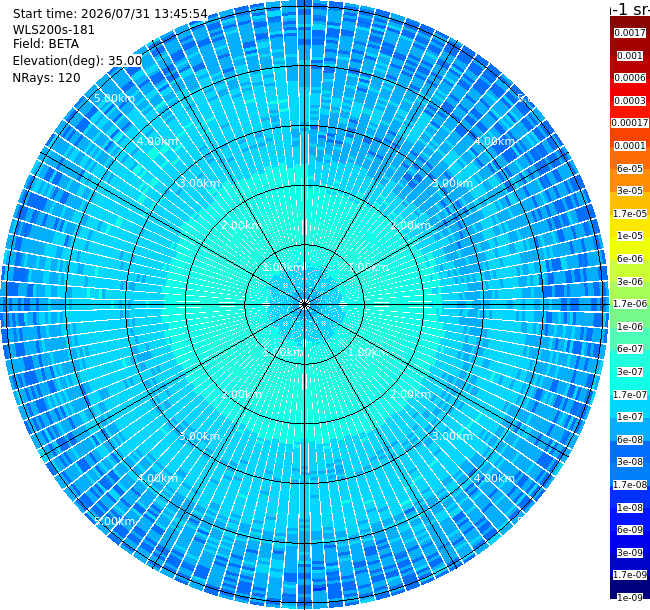Click the 1e-05 yellow colorbar level
This screenshot has width=650, height=610.
[630, 236]
